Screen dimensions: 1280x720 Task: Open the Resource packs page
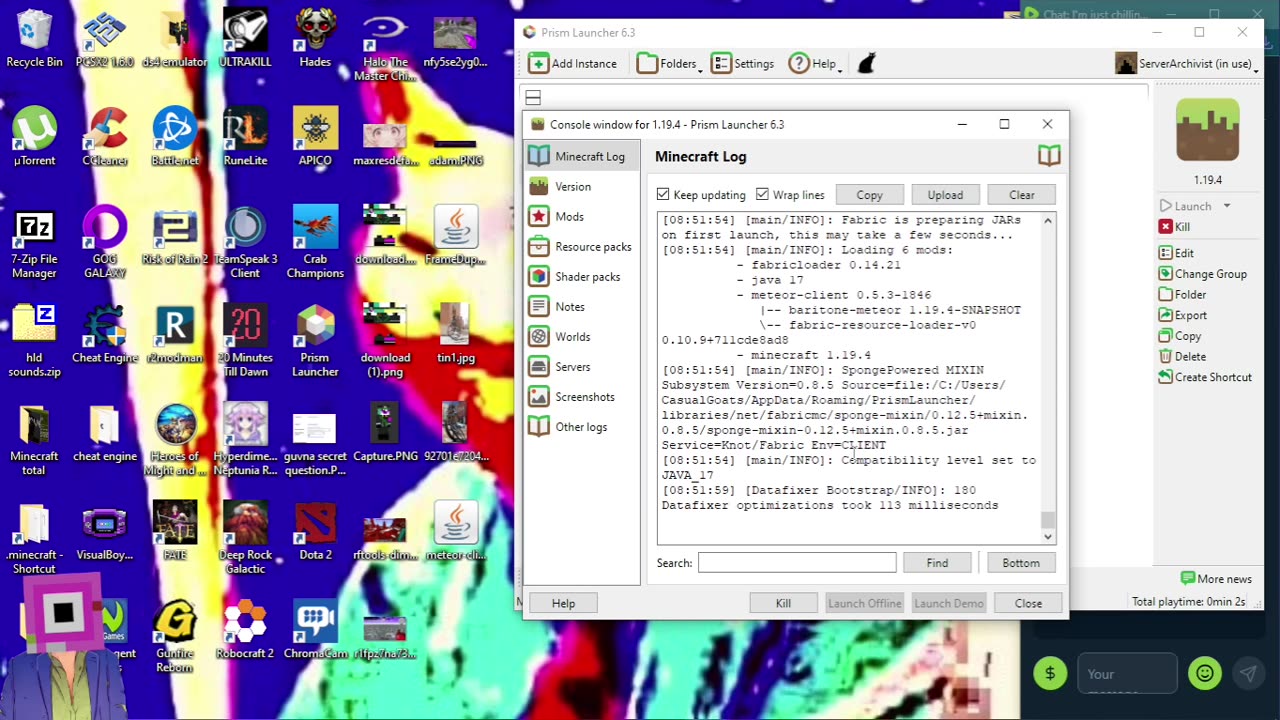pos(581,247)
